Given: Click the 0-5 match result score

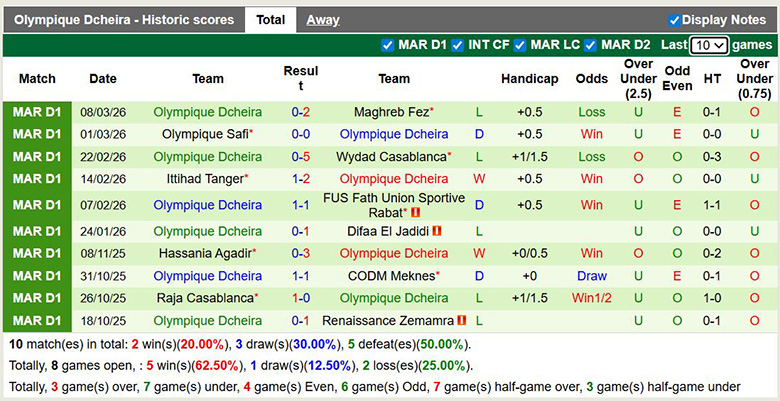Looking at the screenshot, I should tap(300, 157).
